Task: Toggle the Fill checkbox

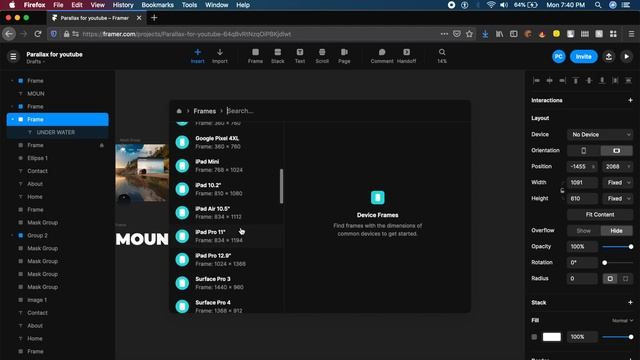Action: [534, 337]
